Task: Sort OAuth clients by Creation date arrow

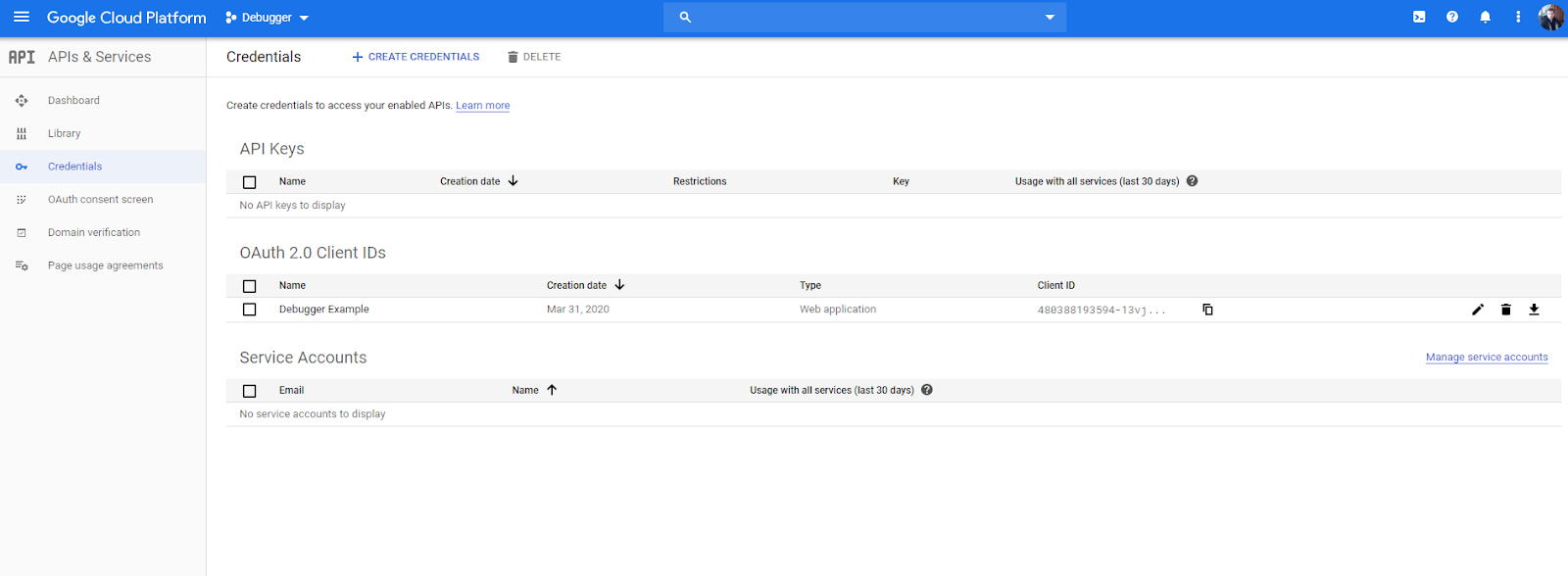Action: tap(619, 285)
